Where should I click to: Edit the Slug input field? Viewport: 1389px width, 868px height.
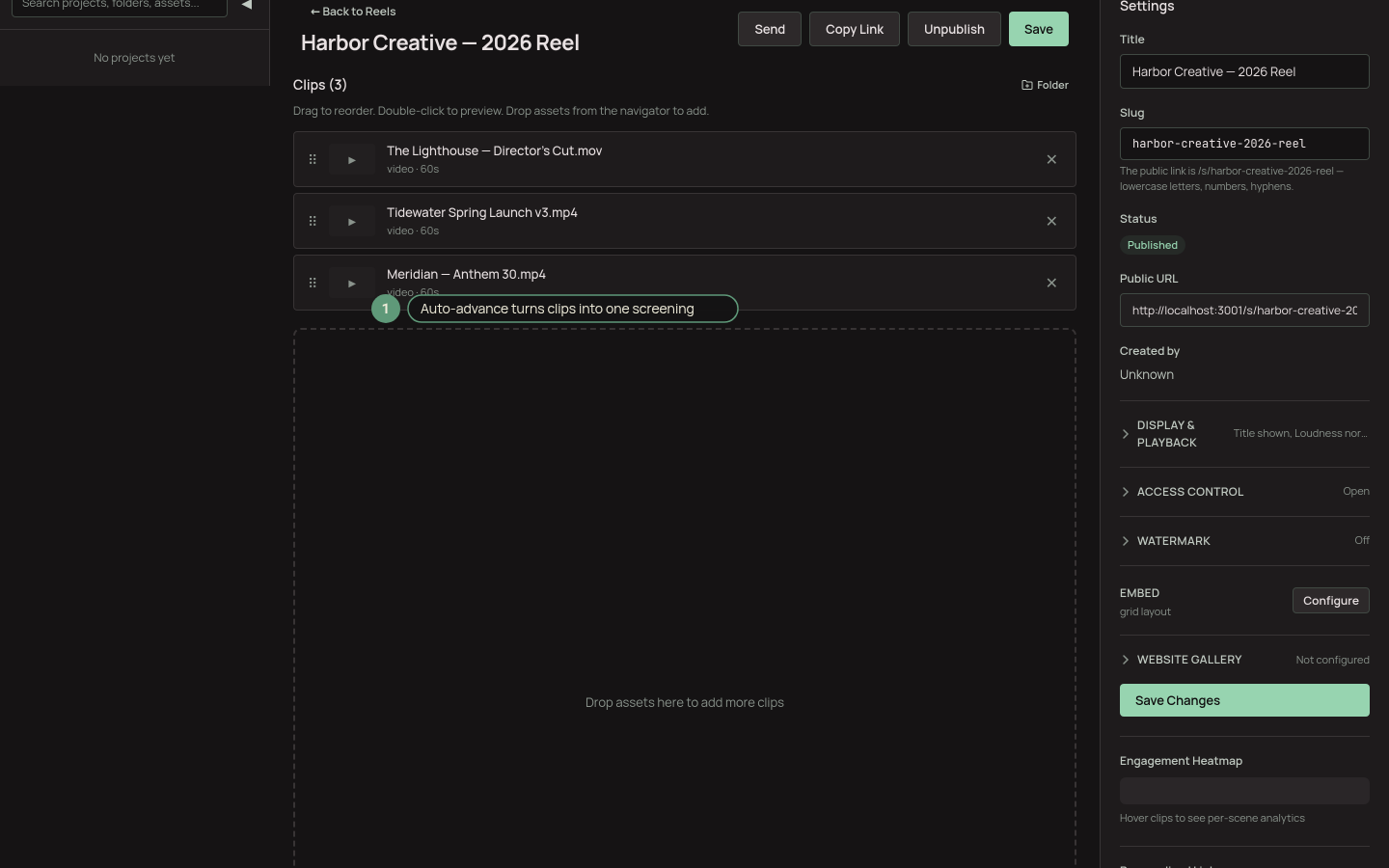[1244, 144]
